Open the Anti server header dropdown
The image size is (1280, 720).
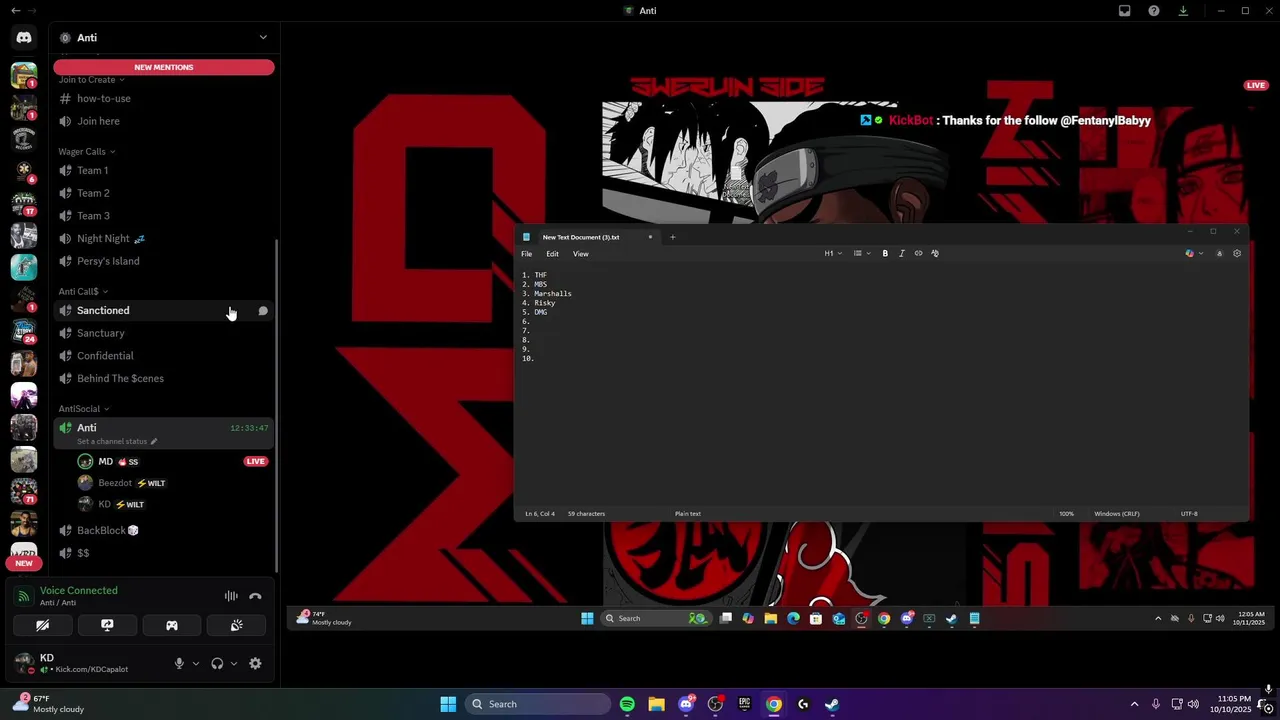[164, 37]
